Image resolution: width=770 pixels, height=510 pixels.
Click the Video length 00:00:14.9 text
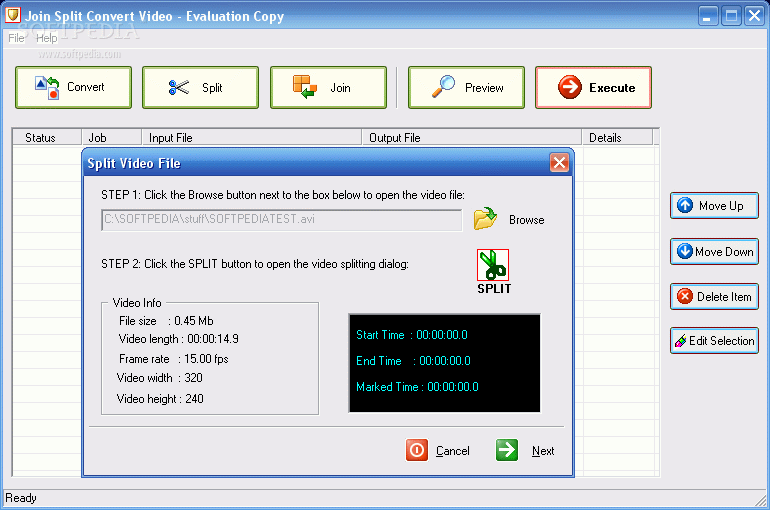pyautogui.click(x=178, y=339)
